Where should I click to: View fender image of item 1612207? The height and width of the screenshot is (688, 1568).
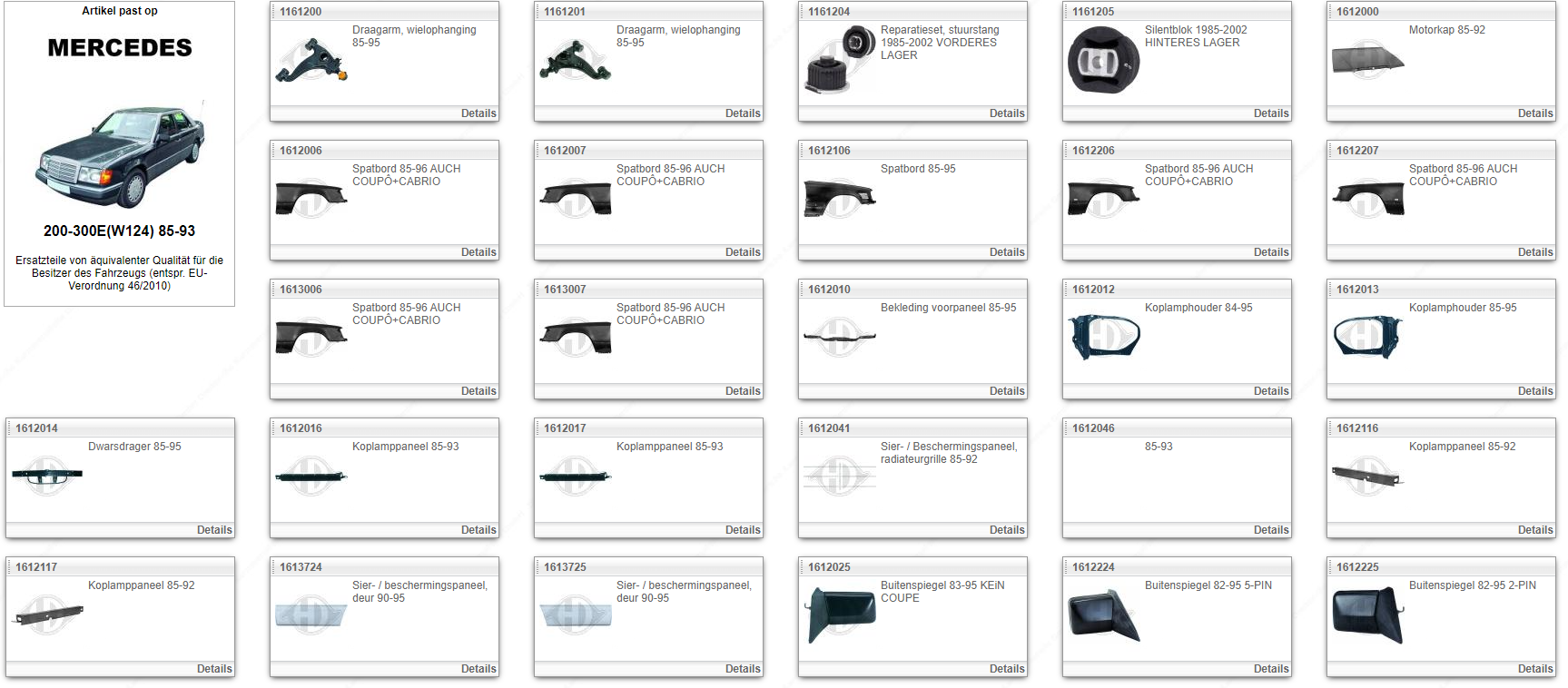(x=1368, y=199)
